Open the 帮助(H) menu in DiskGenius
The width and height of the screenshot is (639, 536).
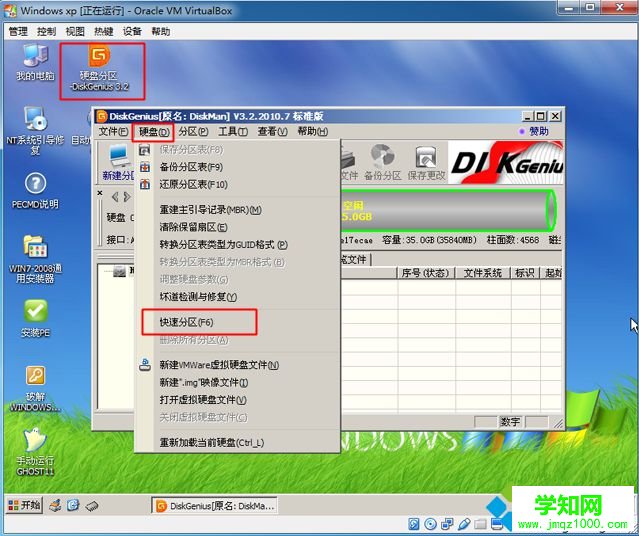point(313,131)
